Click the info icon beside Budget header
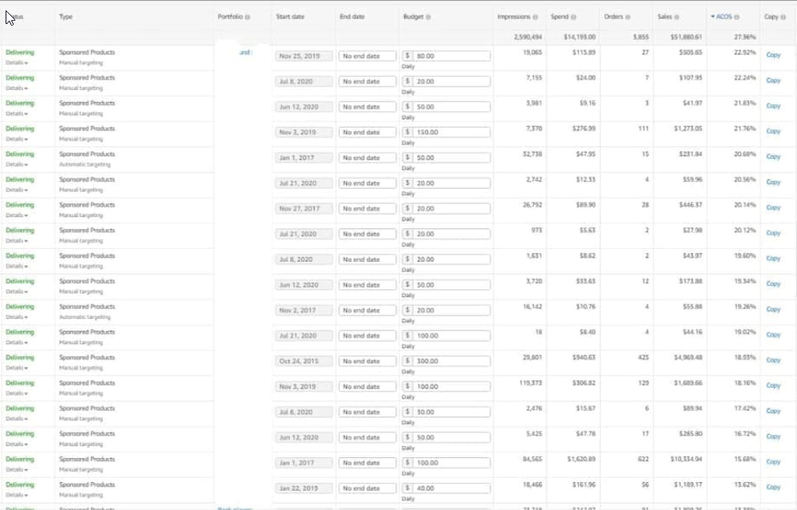The height and width of the screenshot is (510, 797). click(428, 17)
